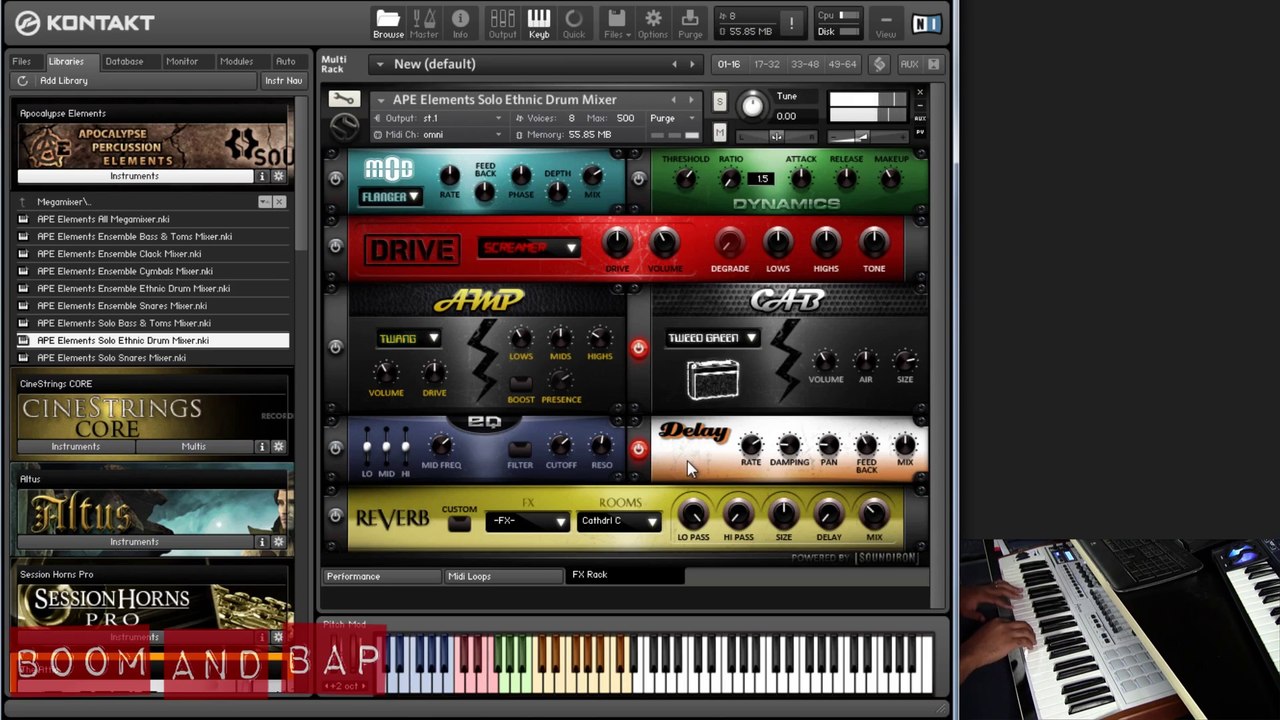Image resolution: width=1280 pixels, height=720 pixels.
Task: Open the Screamer drive type dropdown
Action: (529, 248)
